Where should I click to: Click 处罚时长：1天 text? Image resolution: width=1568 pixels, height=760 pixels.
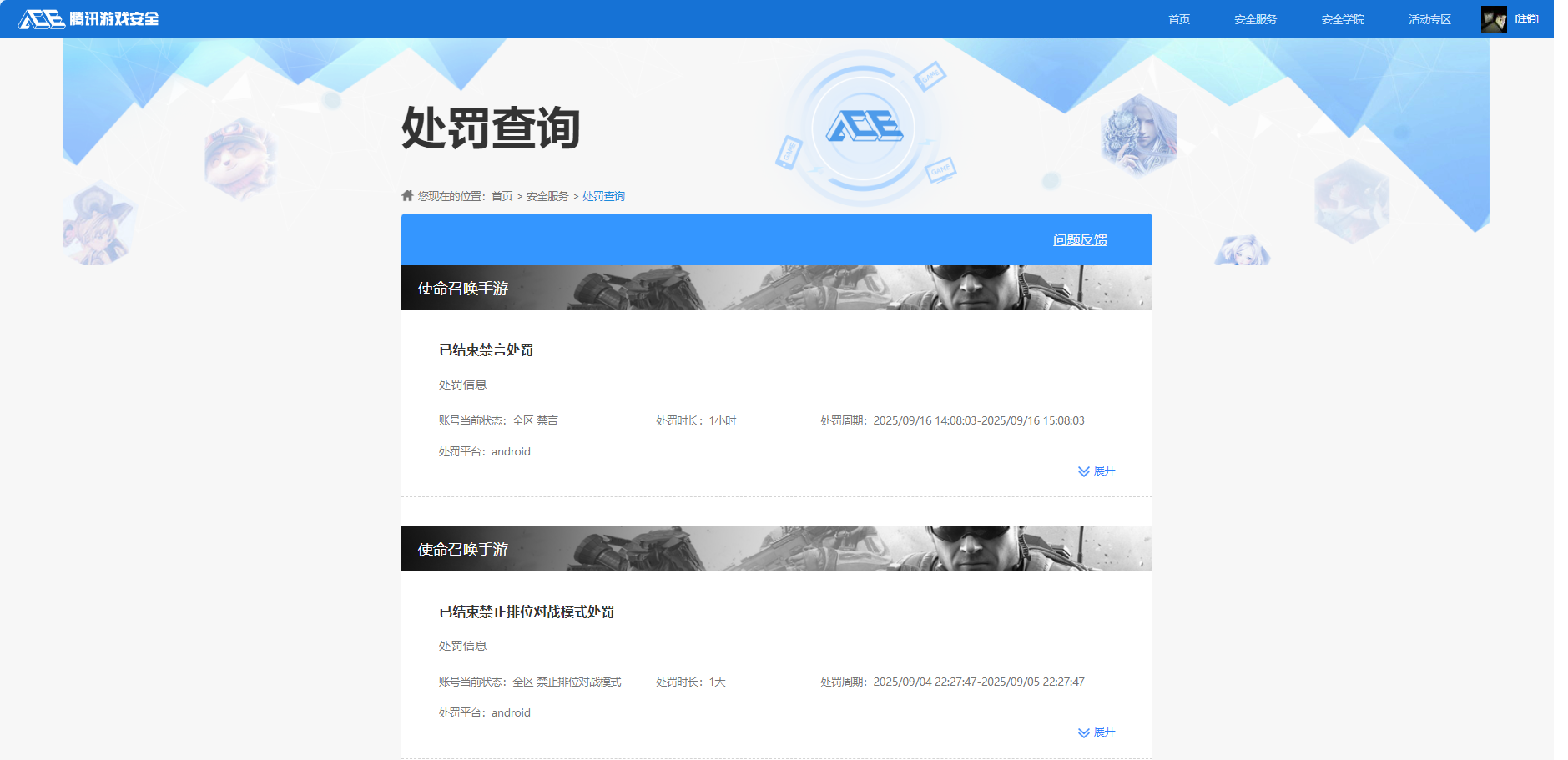click(x=691, y=682)
